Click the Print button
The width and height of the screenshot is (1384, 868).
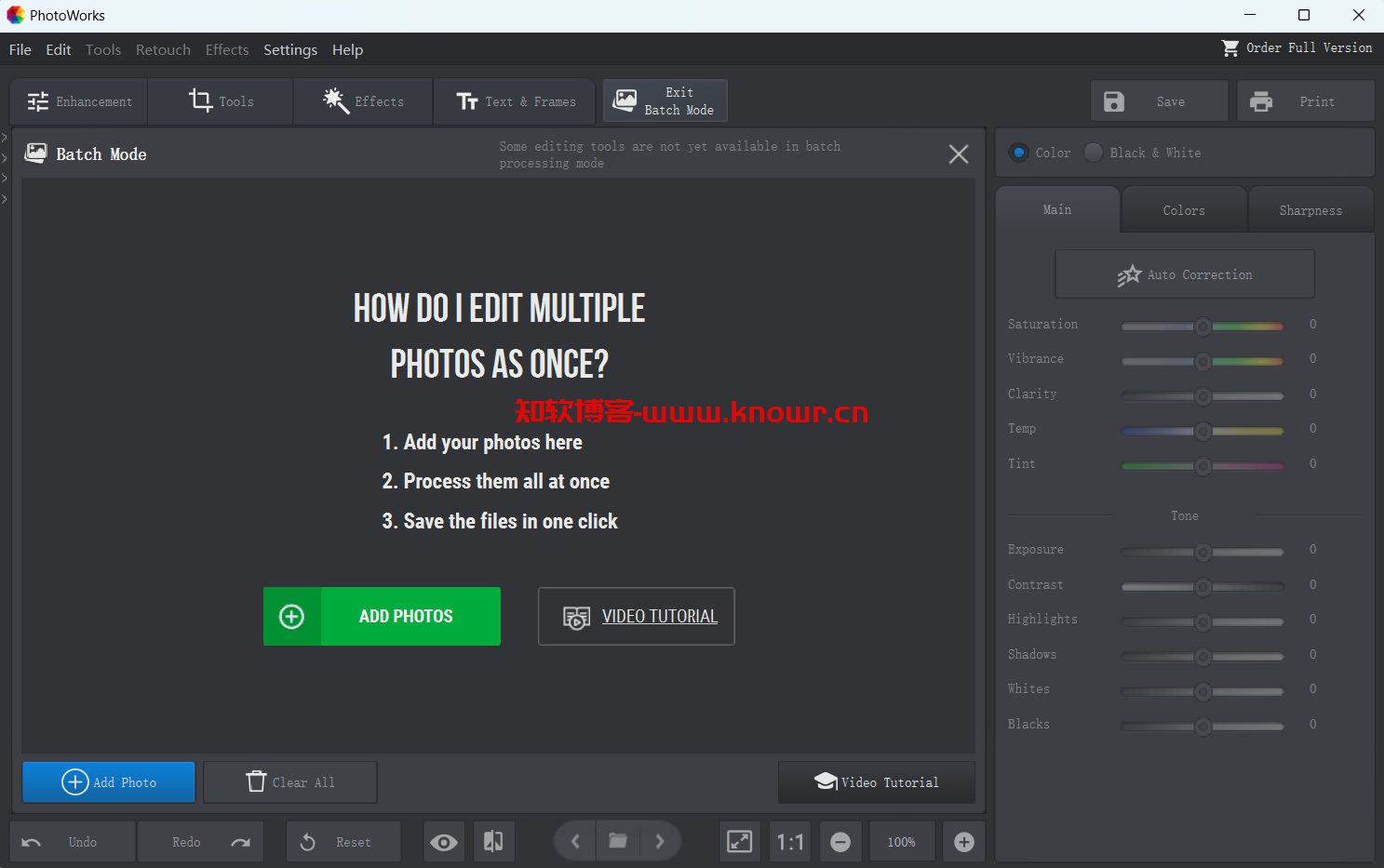click(x=1306, y=101)
